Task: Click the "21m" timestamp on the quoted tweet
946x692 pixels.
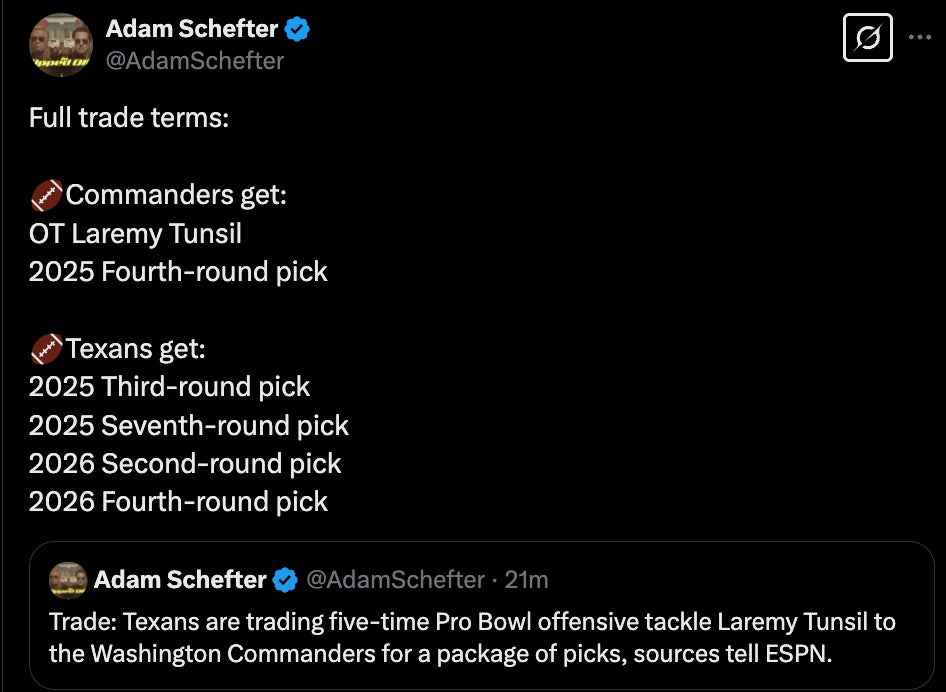Action: click(x=527, y=579)
